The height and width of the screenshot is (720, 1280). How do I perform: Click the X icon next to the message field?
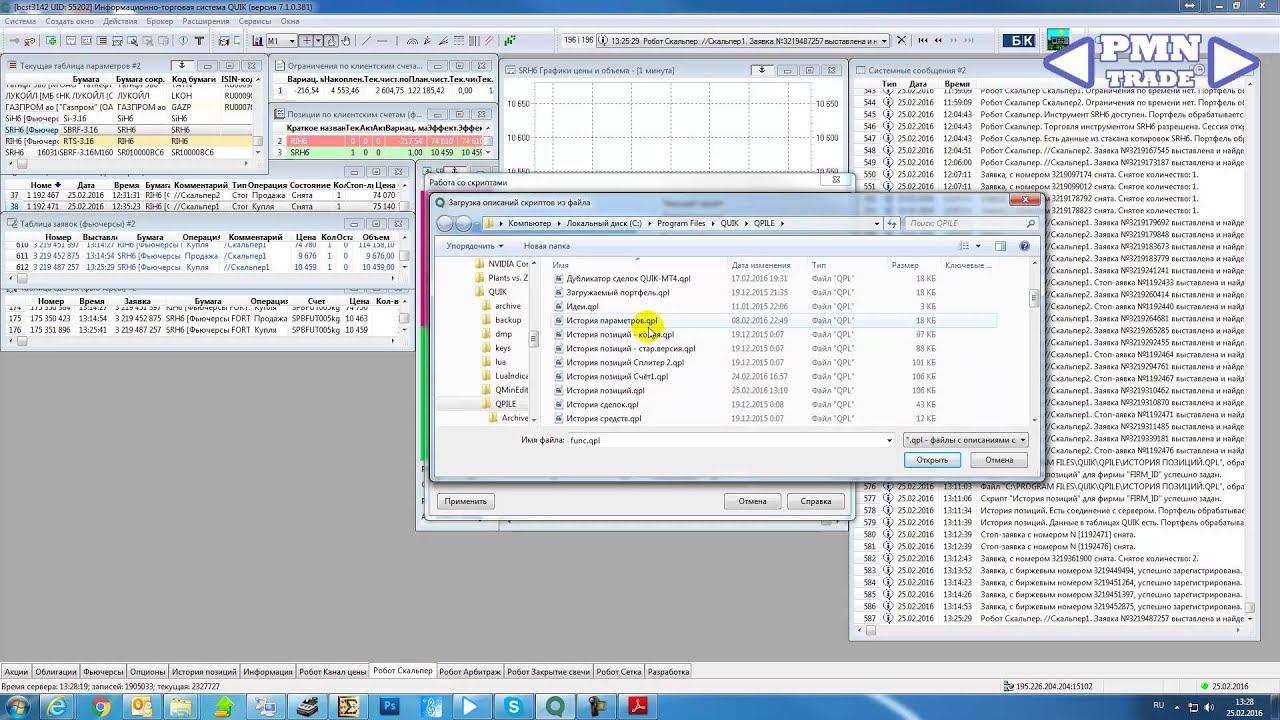point(901,41)
